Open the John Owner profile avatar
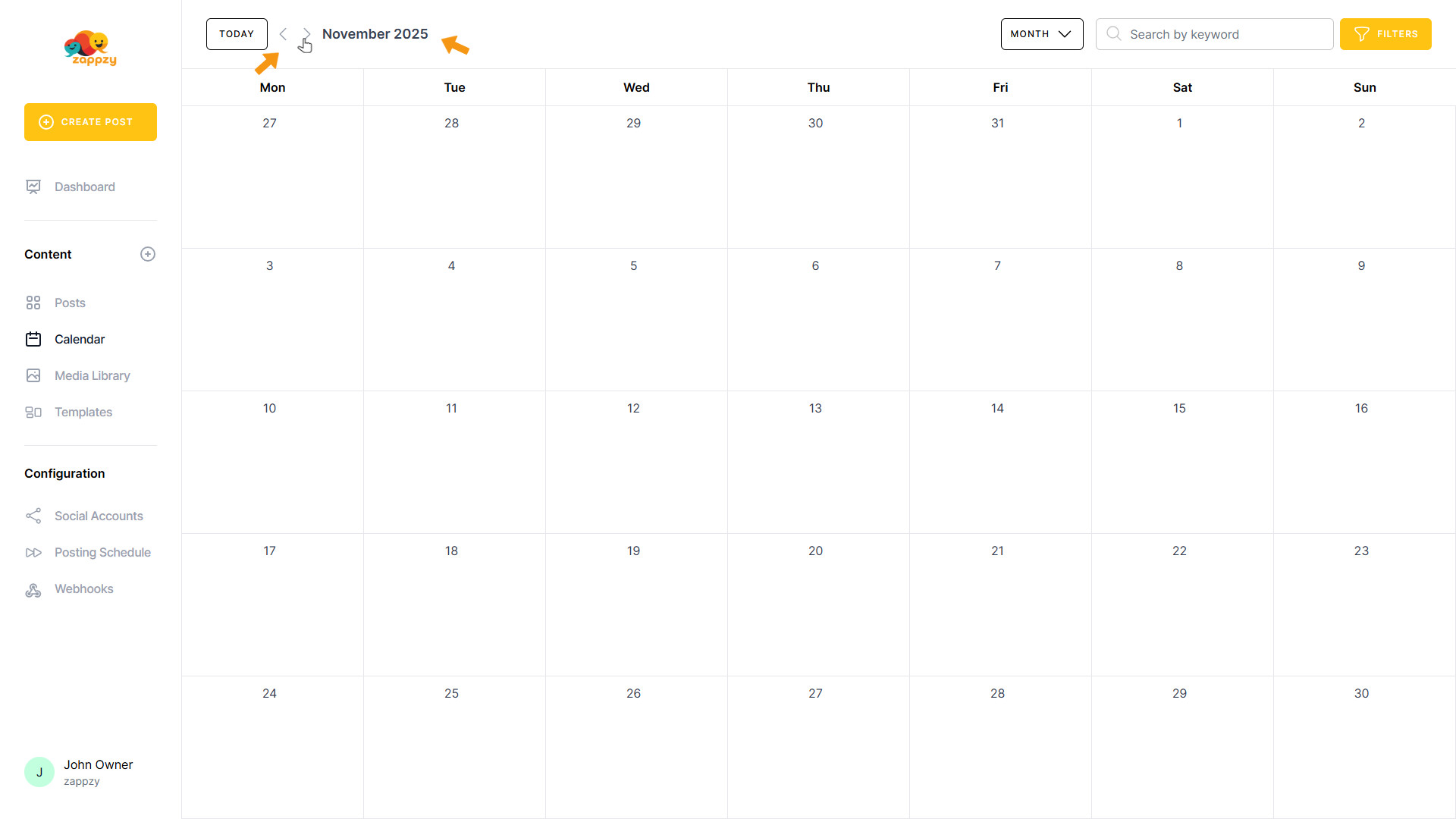1456x819 pixels. pyautogui.click(x=39, y=772)
